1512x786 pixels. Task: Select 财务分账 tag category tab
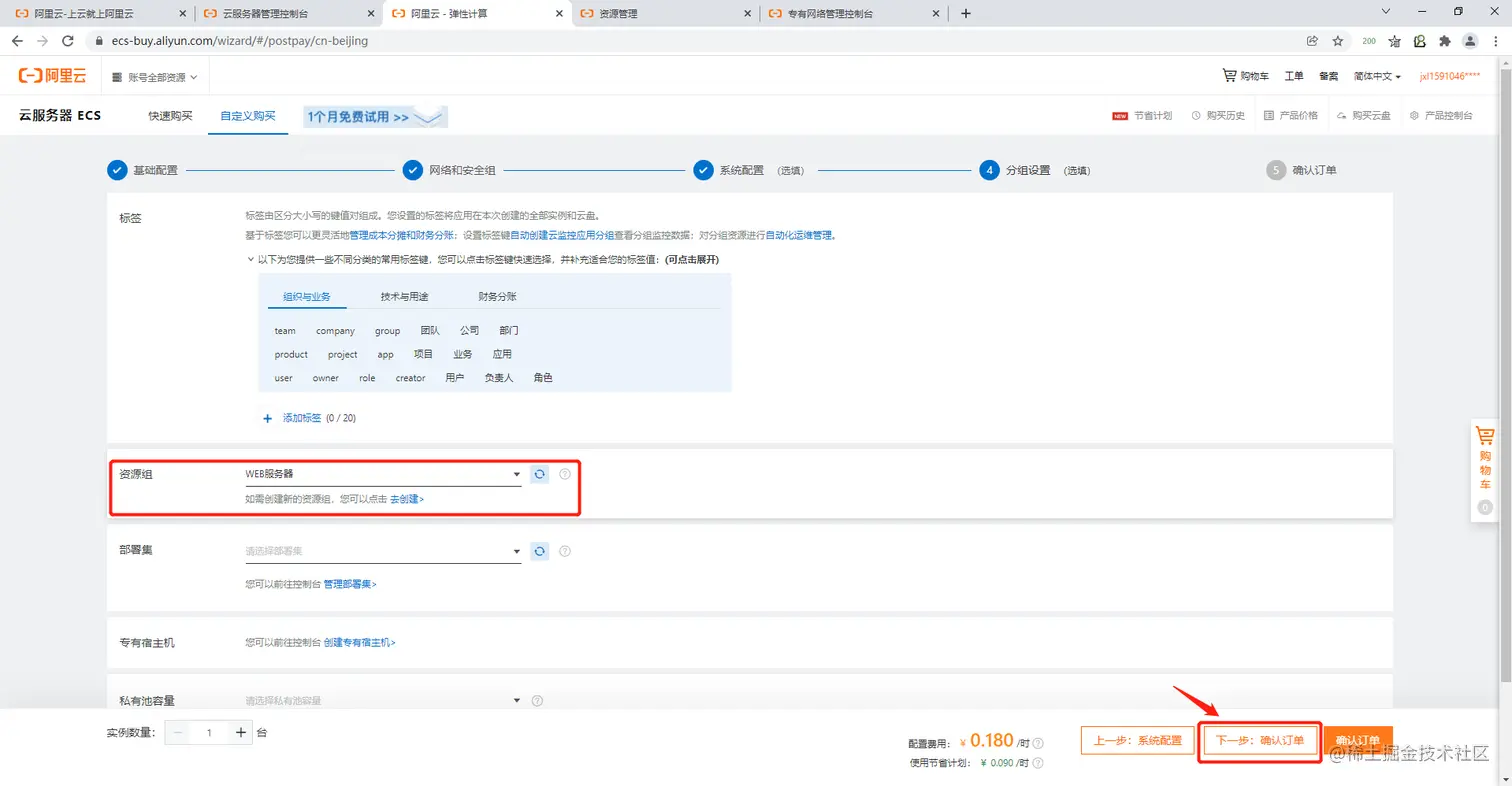(497, 297)
